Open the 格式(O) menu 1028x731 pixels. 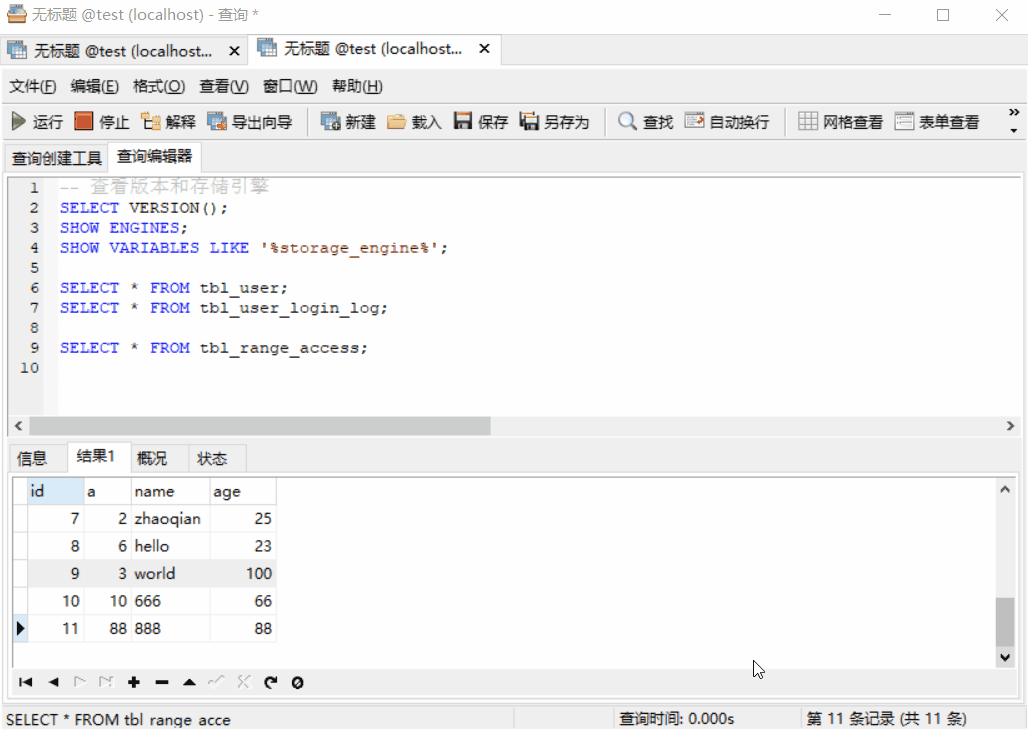[x=159, y=87]
